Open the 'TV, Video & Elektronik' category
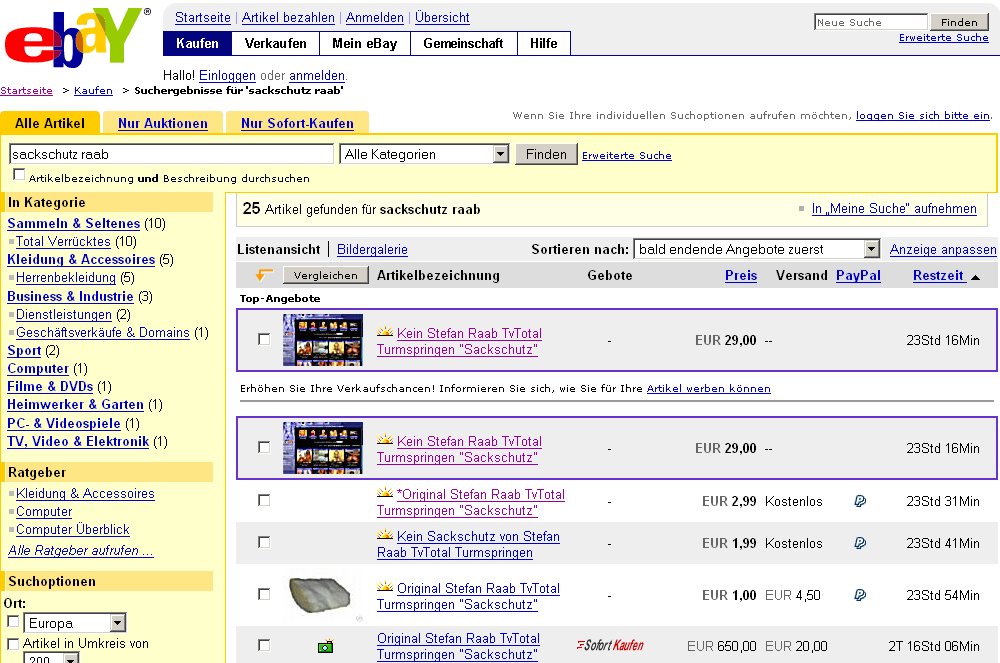Image resolution: width=1000 pixels, height=663 pixels. (78, 441)
